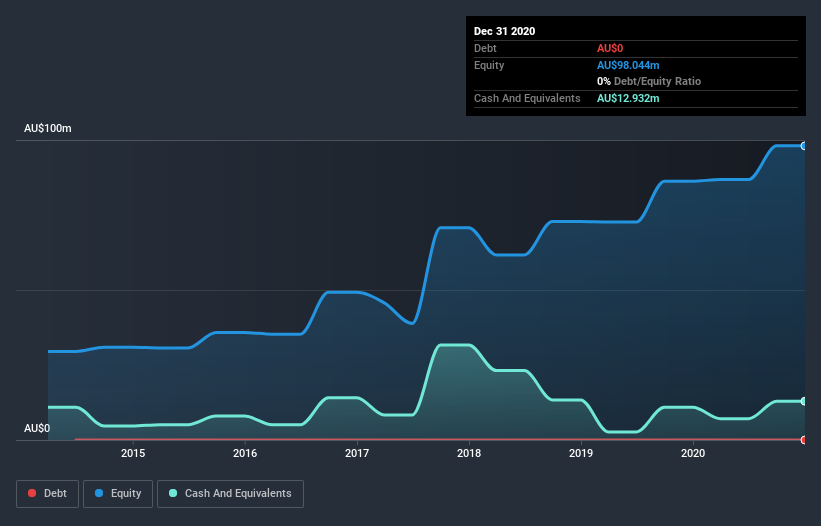Click the 2017 x-axis label
The height and width of the screenshot is (526, 821).
click(357, 453)
